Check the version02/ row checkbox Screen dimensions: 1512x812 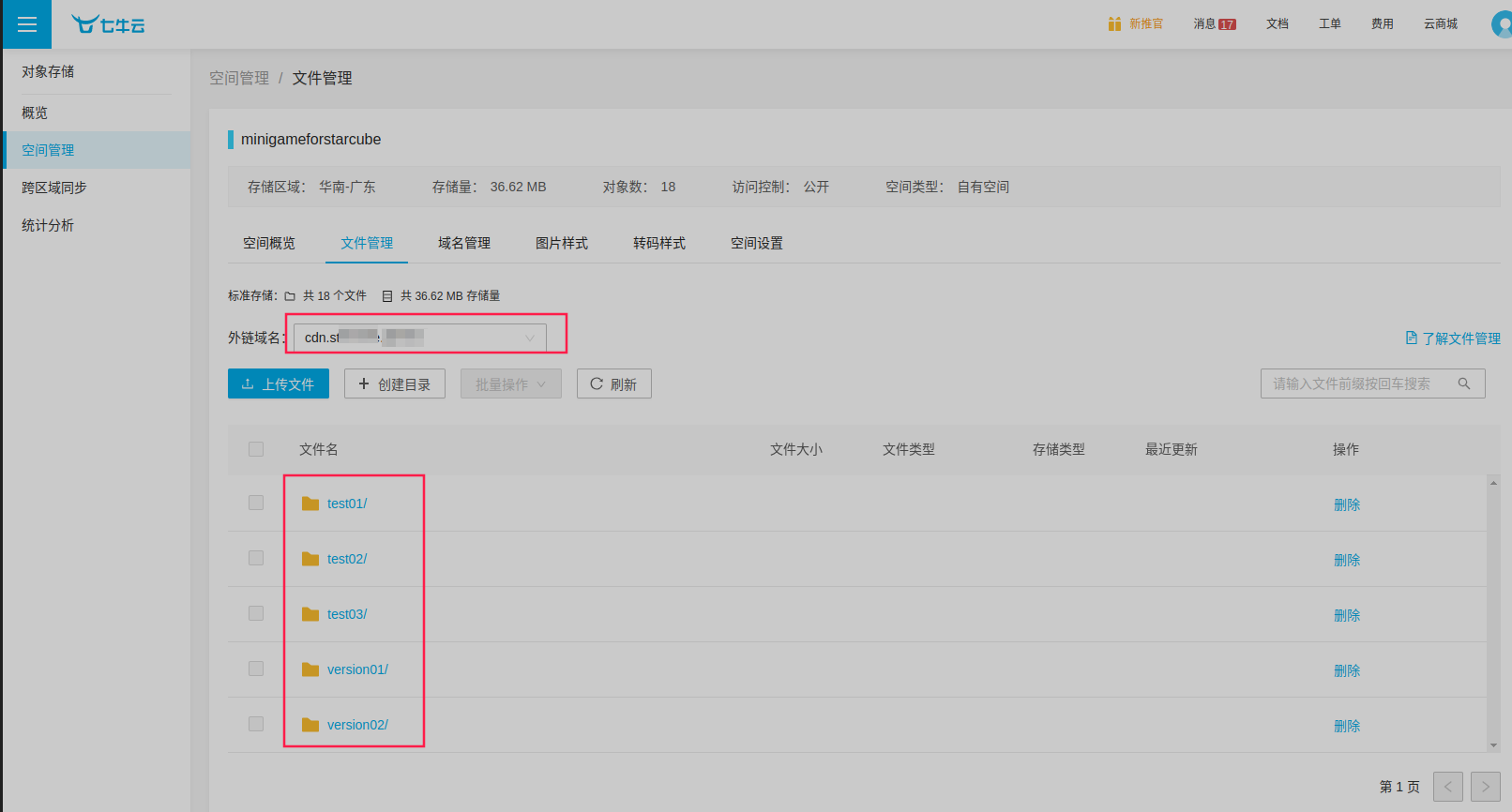tap(256, 724)
